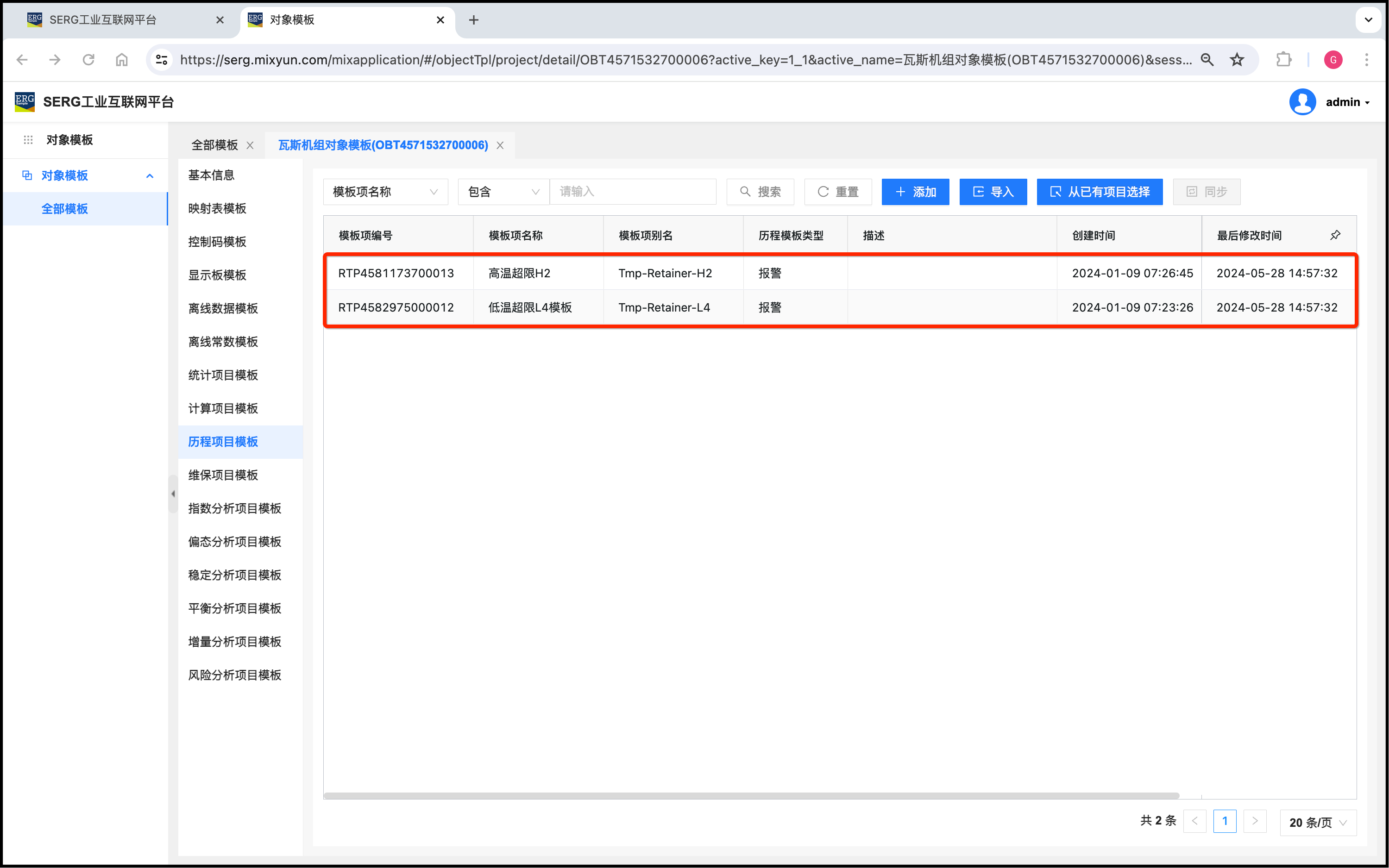Collapse the 对象模板 sidebar menu group

click(149, 175)
